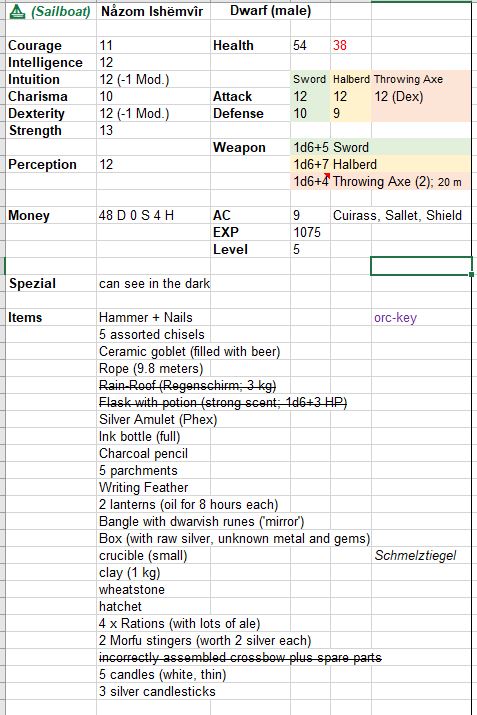Screen dimensions: 477x715
Task: Select the orange Throwing Axe header cell
Action: coord(409,79)
